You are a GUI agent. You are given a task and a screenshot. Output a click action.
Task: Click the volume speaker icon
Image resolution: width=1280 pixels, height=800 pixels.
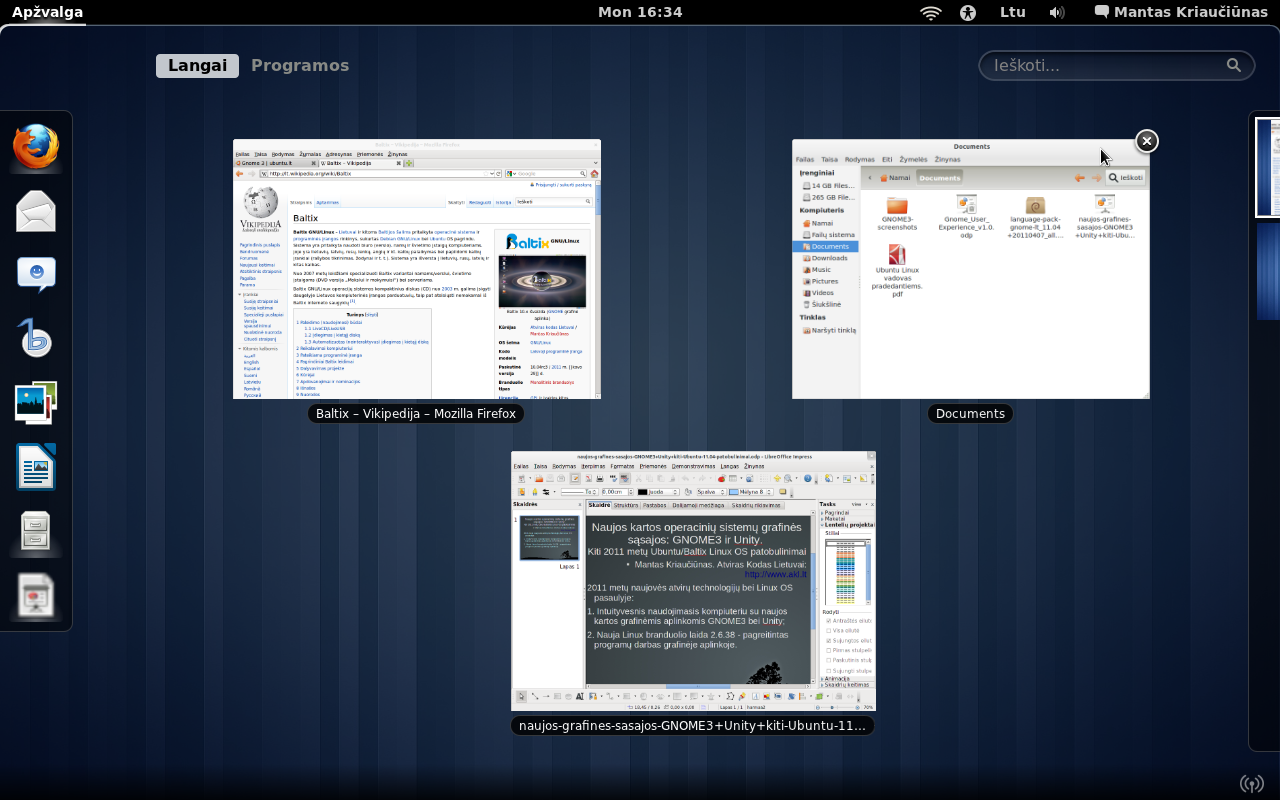(1057, 12)
